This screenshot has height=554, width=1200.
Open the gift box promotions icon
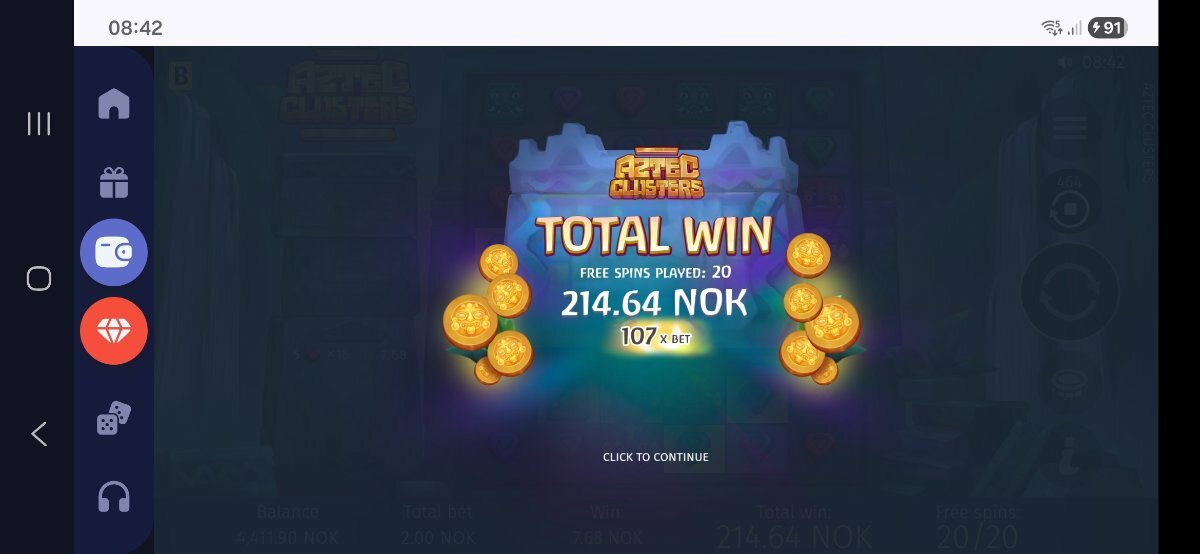click(x=114, y=181)
